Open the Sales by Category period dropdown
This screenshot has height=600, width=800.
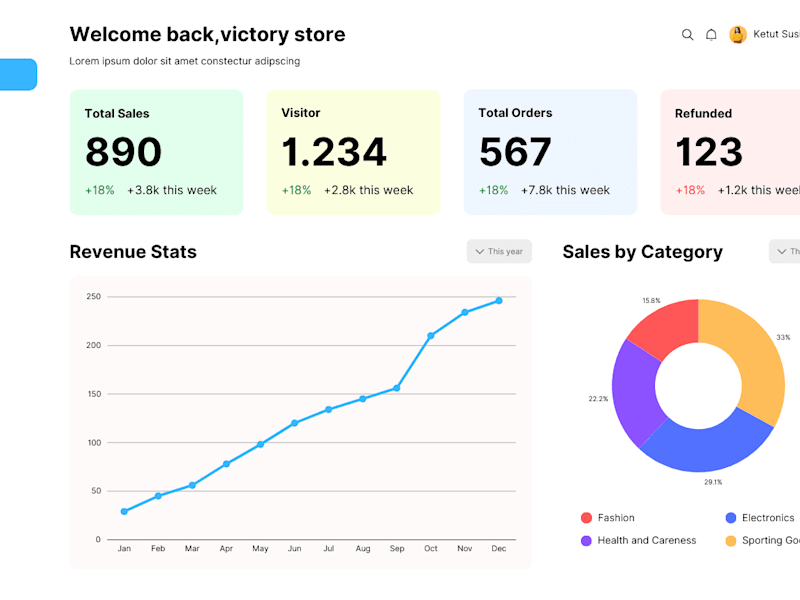tap(785, 252)
